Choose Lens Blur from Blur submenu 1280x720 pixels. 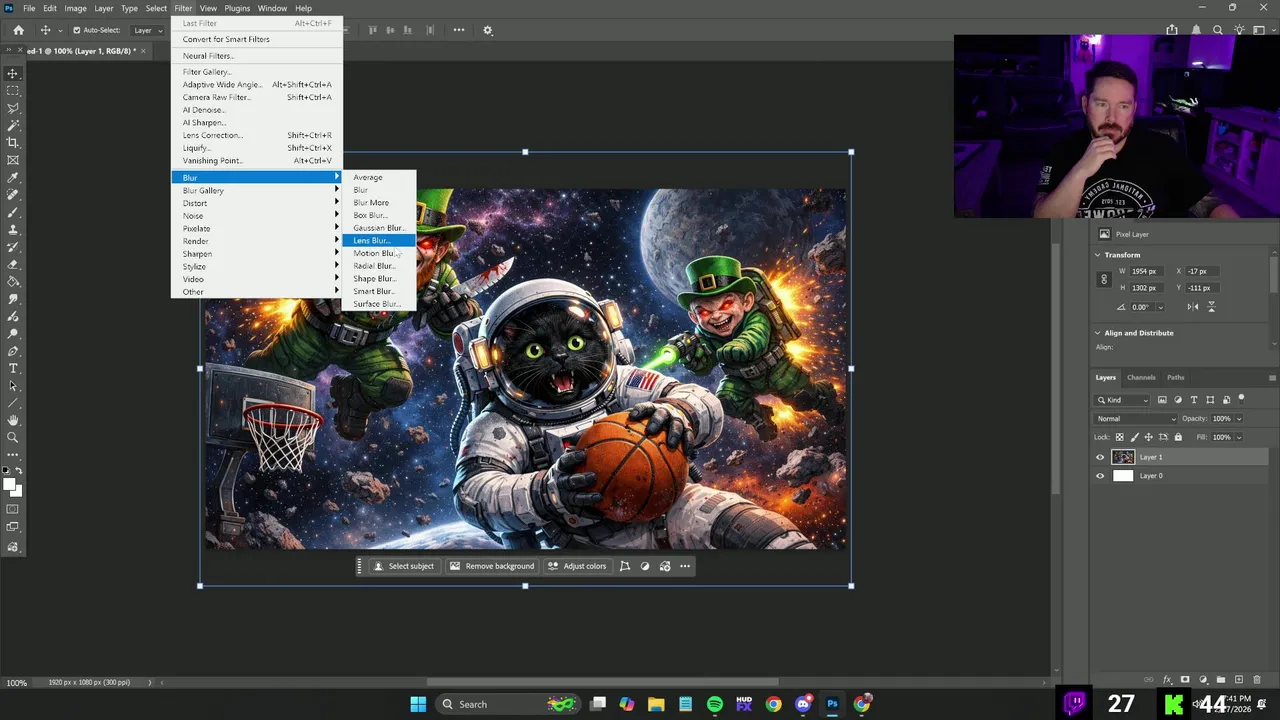tap(378, 241)
